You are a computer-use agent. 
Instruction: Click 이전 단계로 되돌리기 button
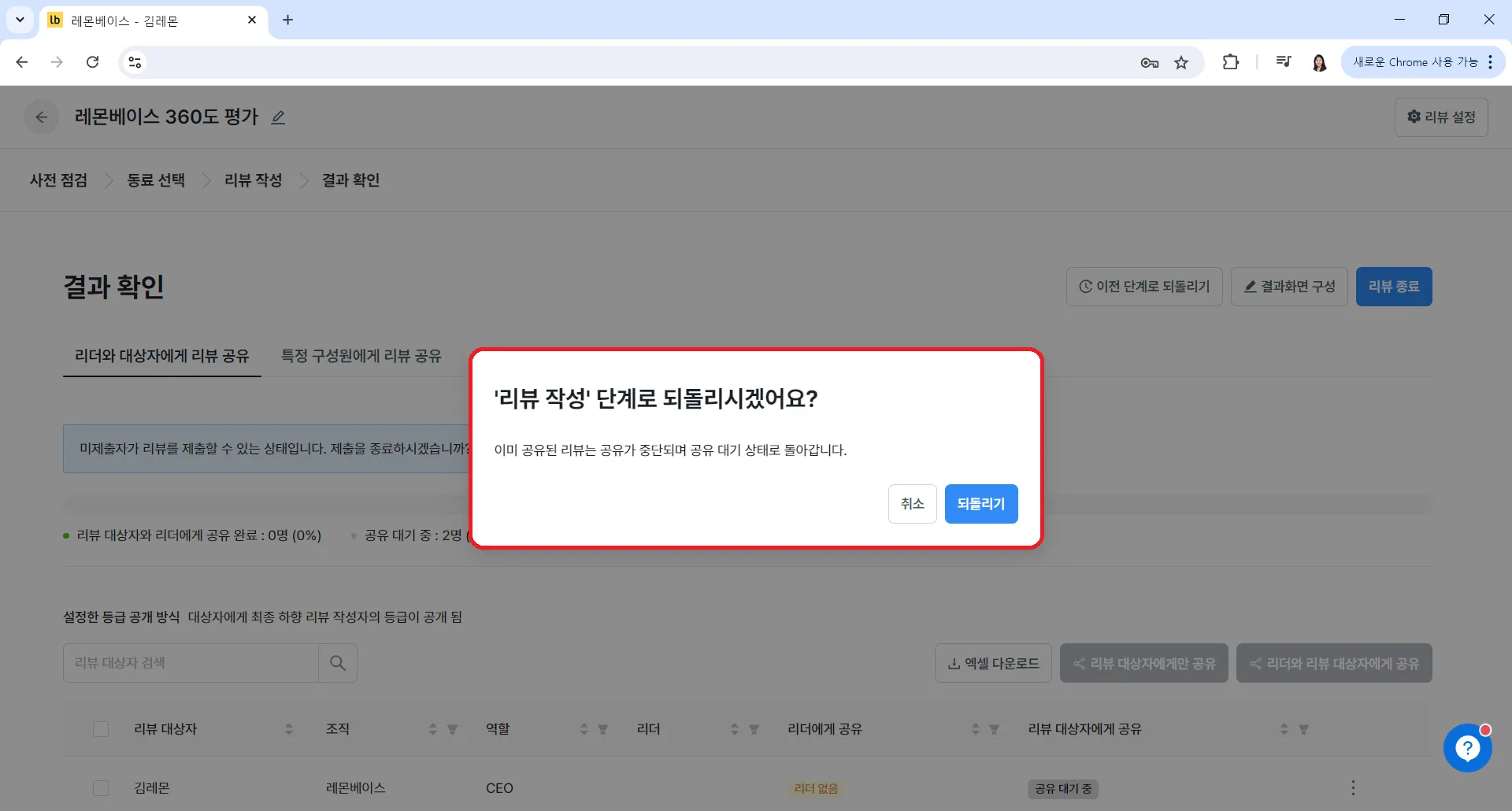pos(1144,287)
